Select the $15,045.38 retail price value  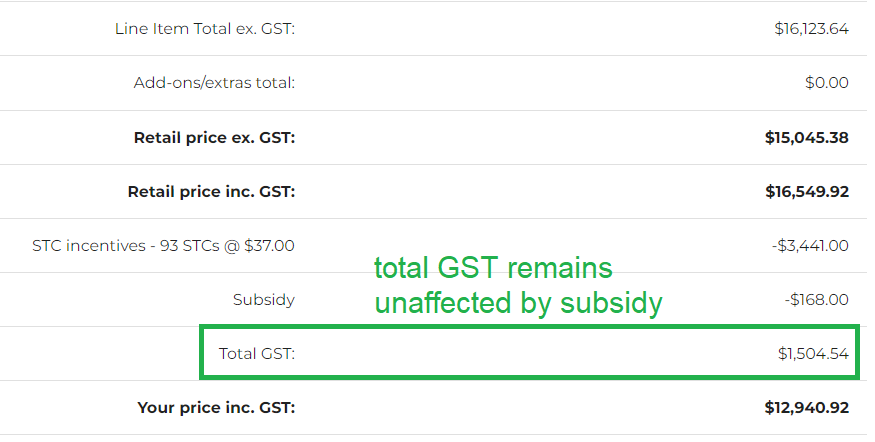pos(806,137)
